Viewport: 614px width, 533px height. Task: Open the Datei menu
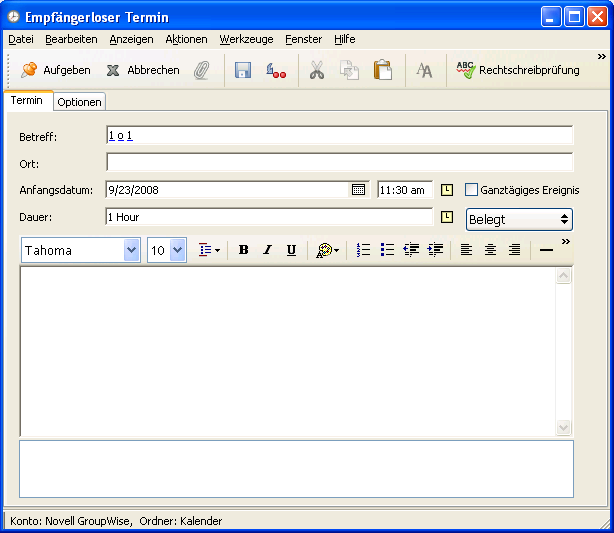pyautogui.click(x=21, y=39)
